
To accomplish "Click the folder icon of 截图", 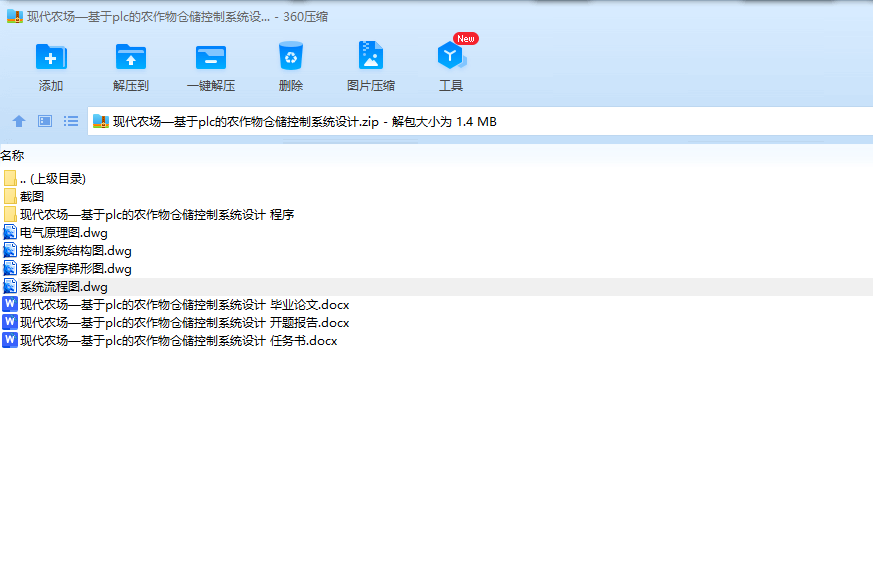I will point(9,196).
